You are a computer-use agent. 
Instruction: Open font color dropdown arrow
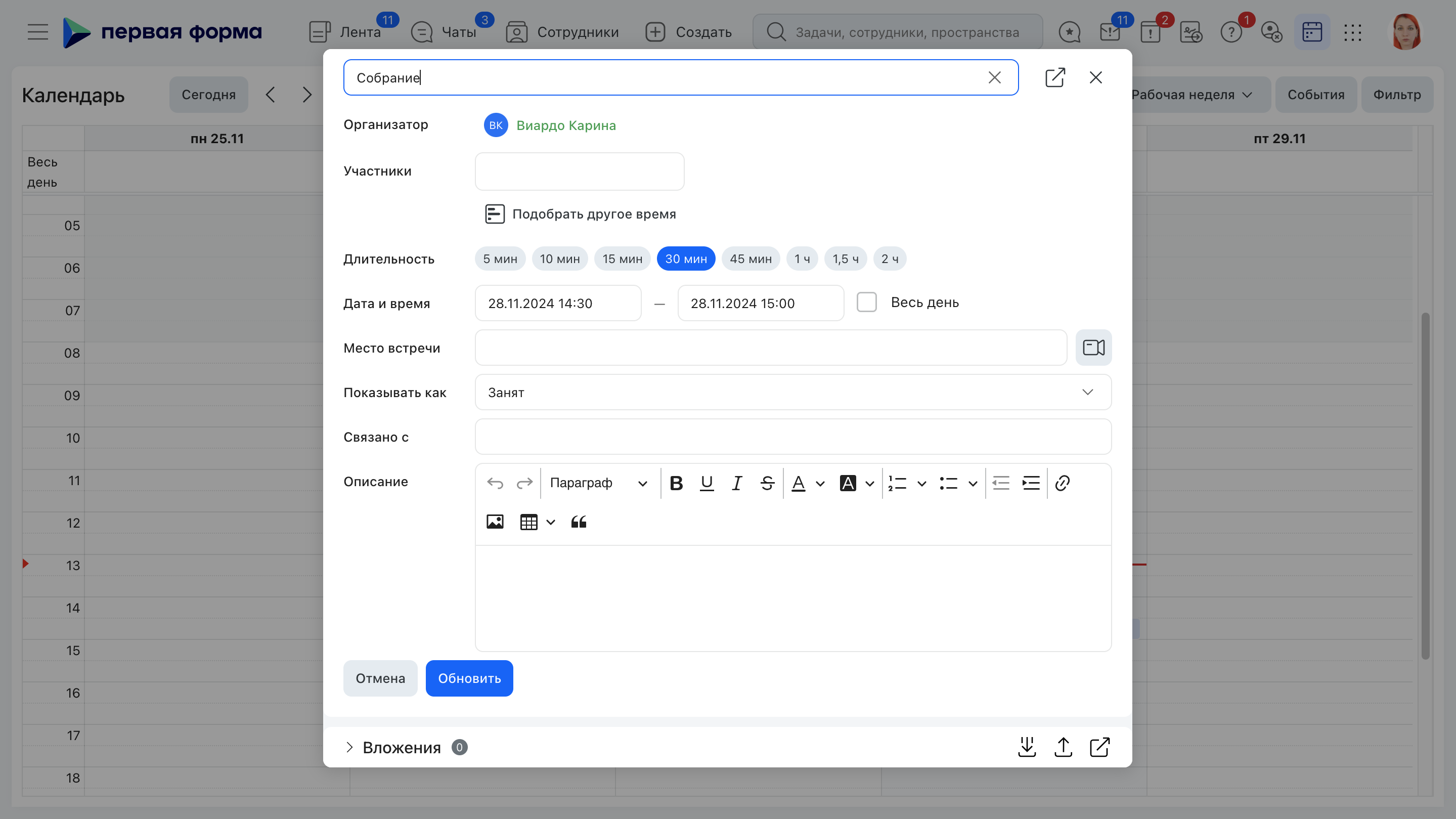(820, 484)
